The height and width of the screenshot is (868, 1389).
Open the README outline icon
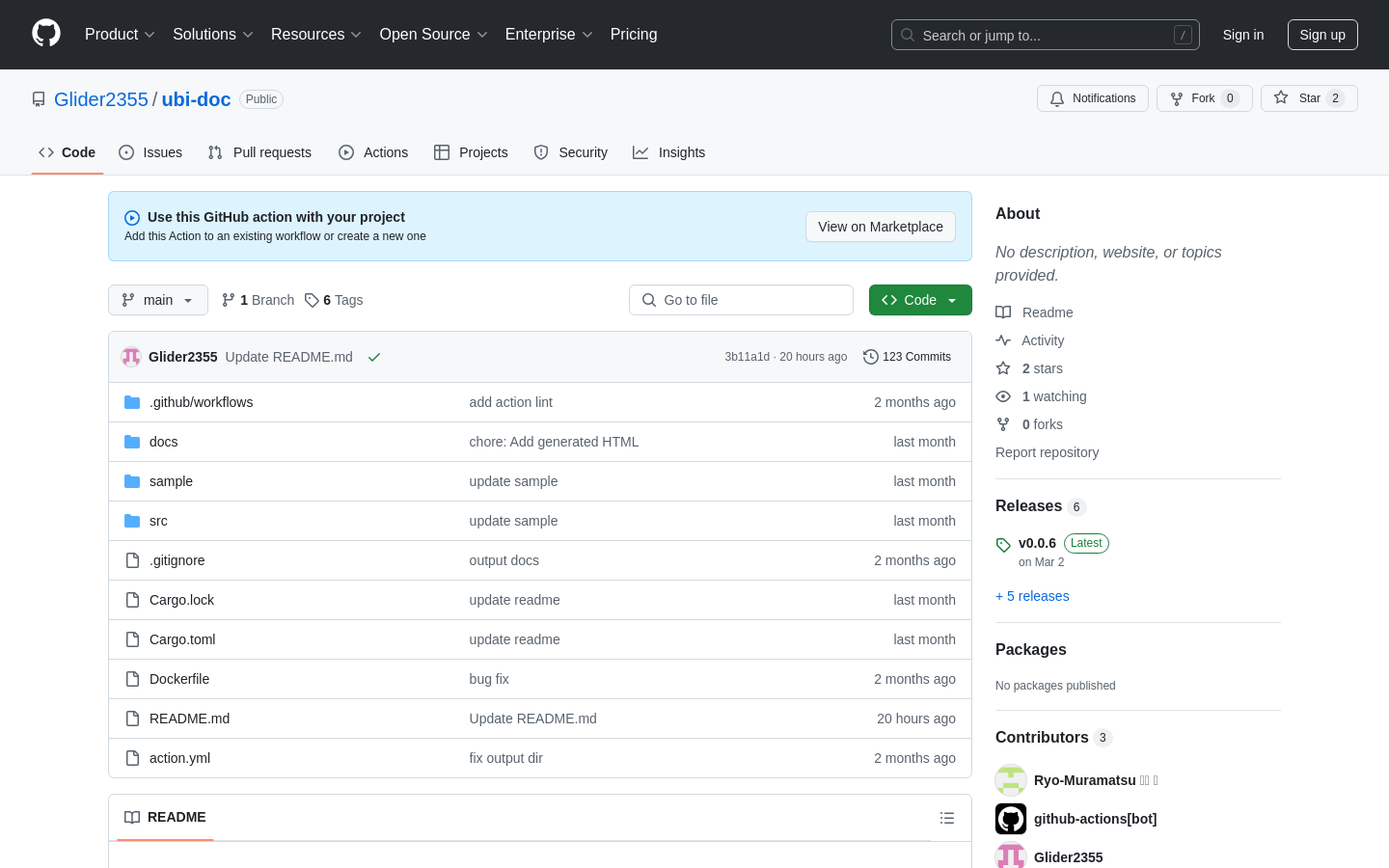point(947,818)
